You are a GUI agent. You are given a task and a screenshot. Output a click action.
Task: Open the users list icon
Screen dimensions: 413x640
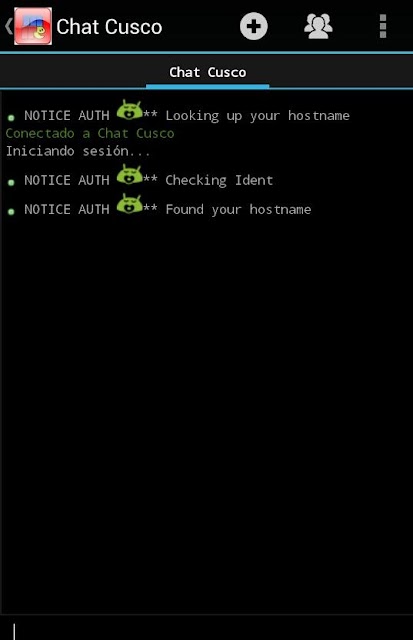318,27
